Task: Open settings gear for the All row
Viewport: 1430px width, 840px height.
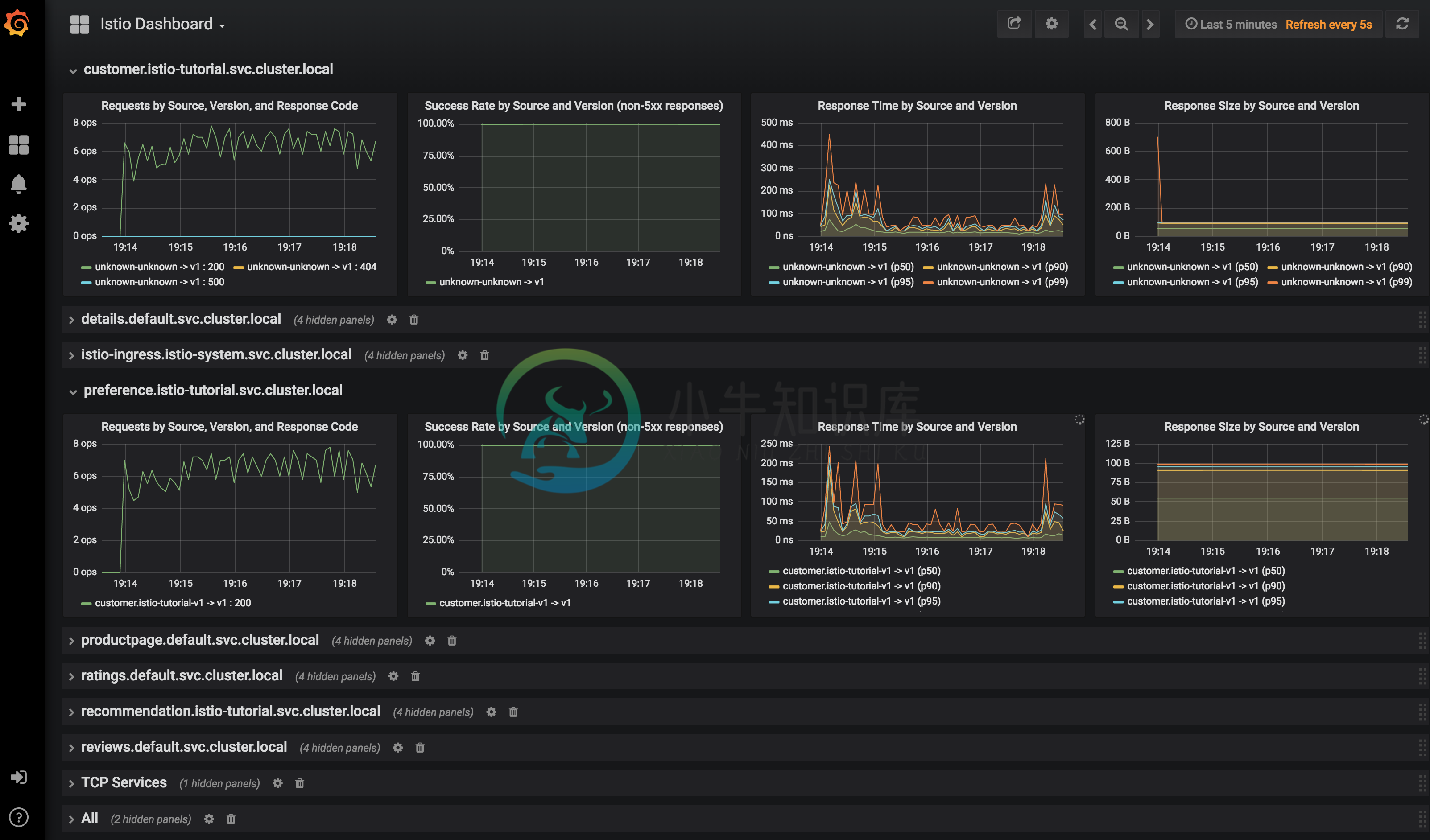Action: tap(209, 819)
